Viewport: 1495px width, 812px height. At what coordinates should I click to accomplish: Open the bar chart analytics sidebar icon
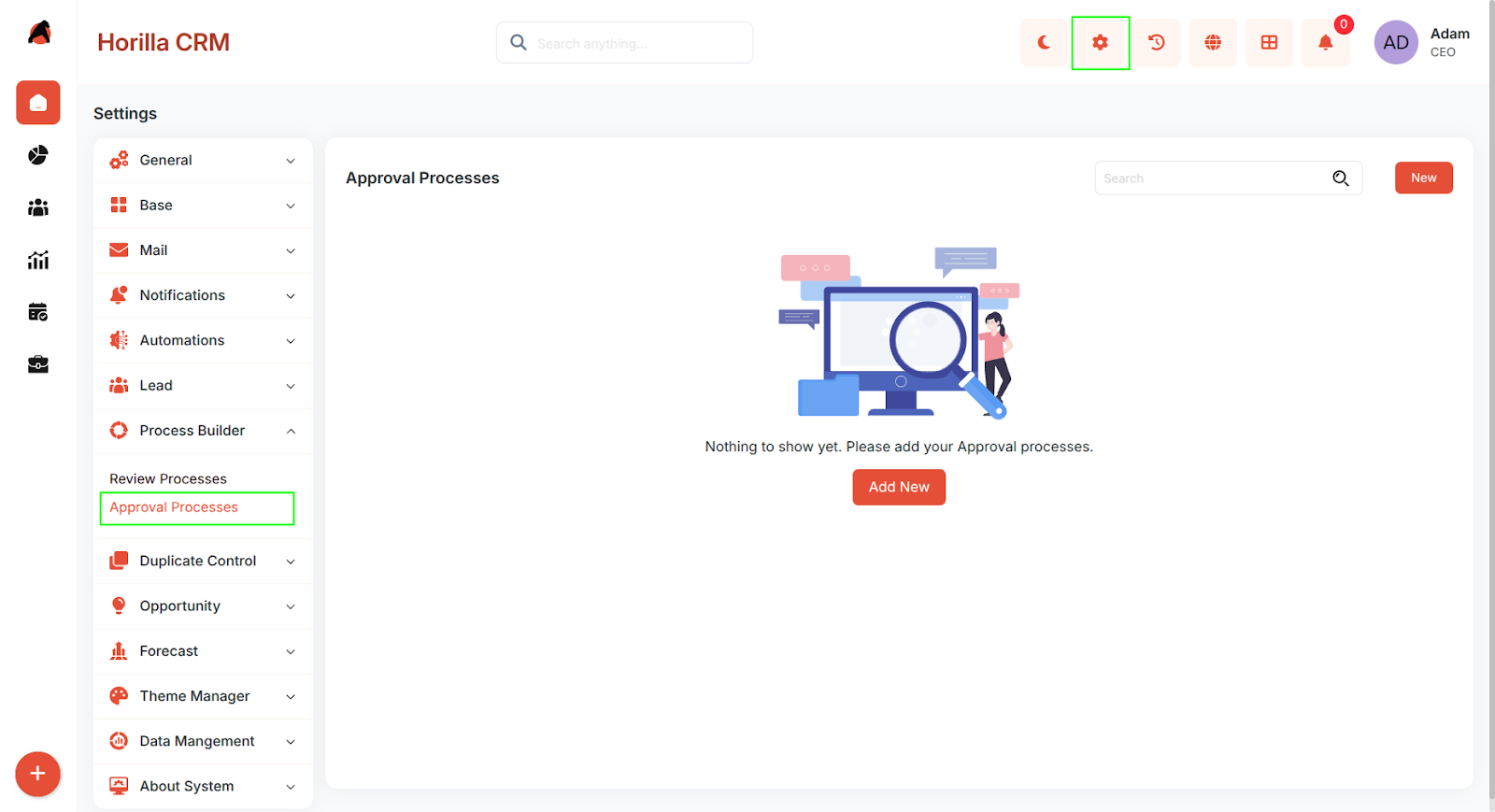[38, 260]
